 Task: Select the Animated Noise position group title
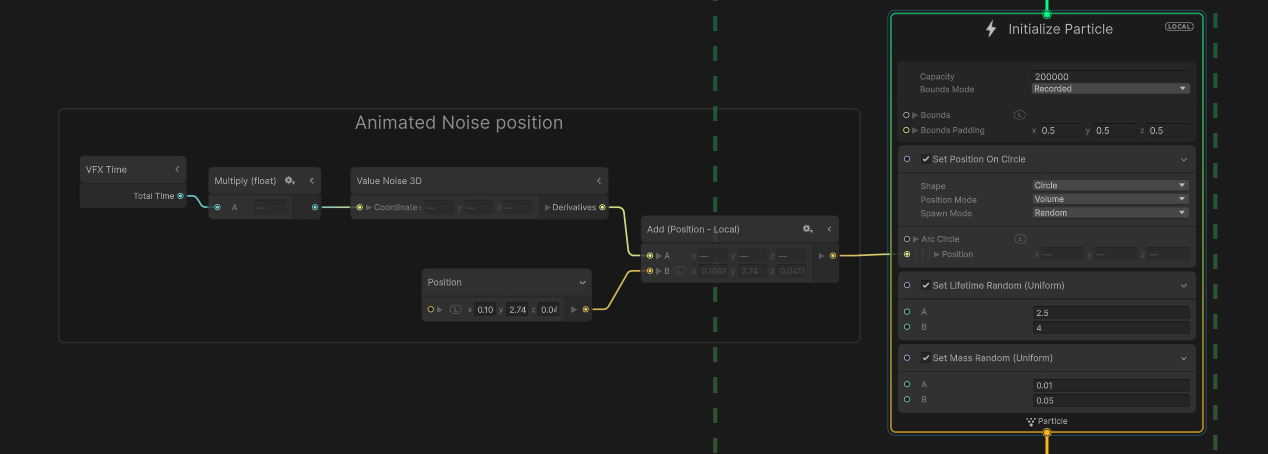pyautogui.click(x=459, y=123)
